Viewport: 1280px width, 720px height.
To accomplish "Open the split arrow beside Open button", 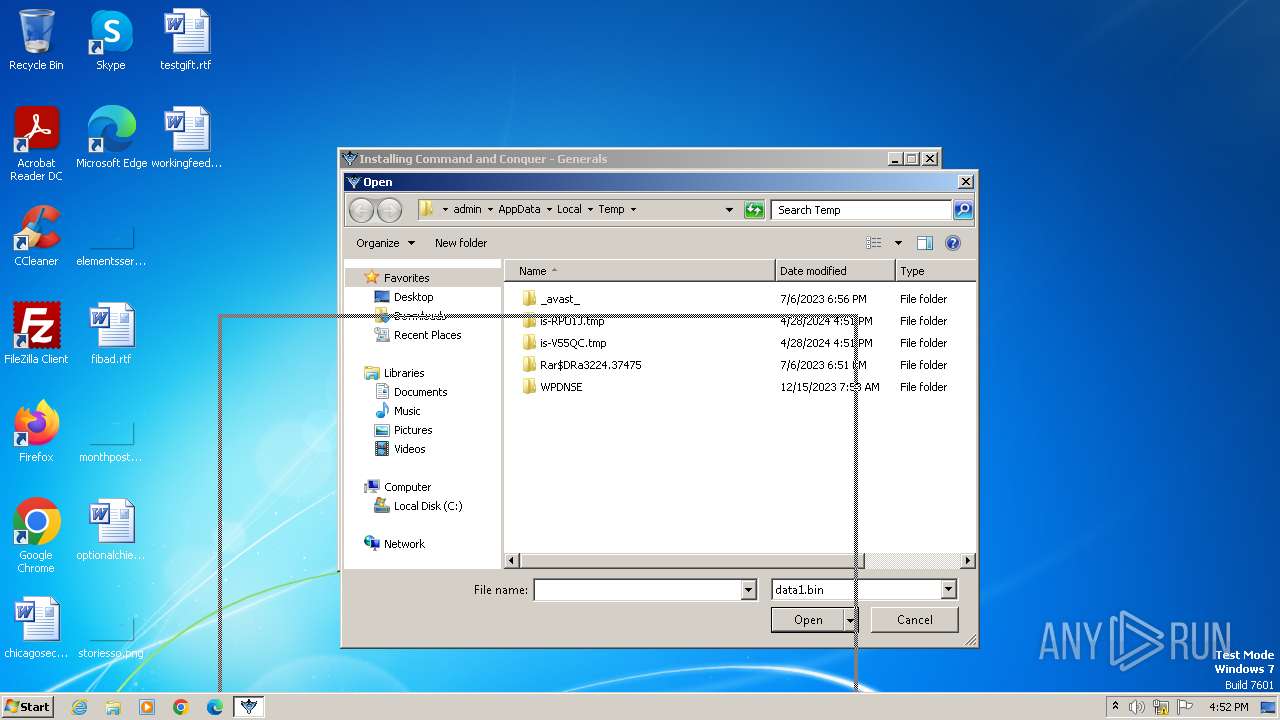I will (851, 620).
